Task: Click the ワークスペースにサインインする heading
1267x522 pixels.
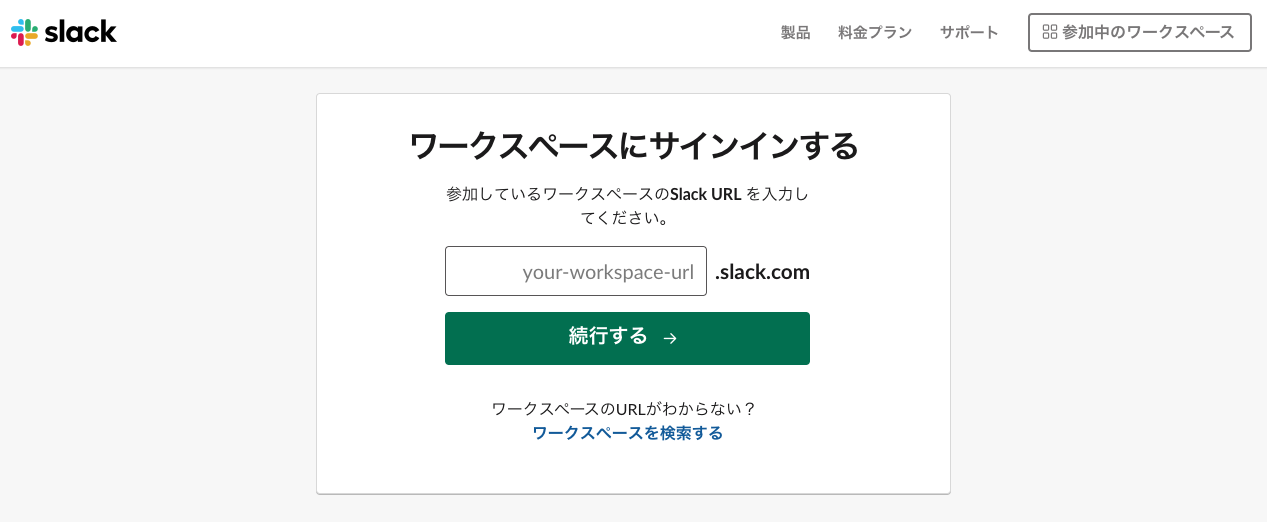Action: tap(633, 146)
